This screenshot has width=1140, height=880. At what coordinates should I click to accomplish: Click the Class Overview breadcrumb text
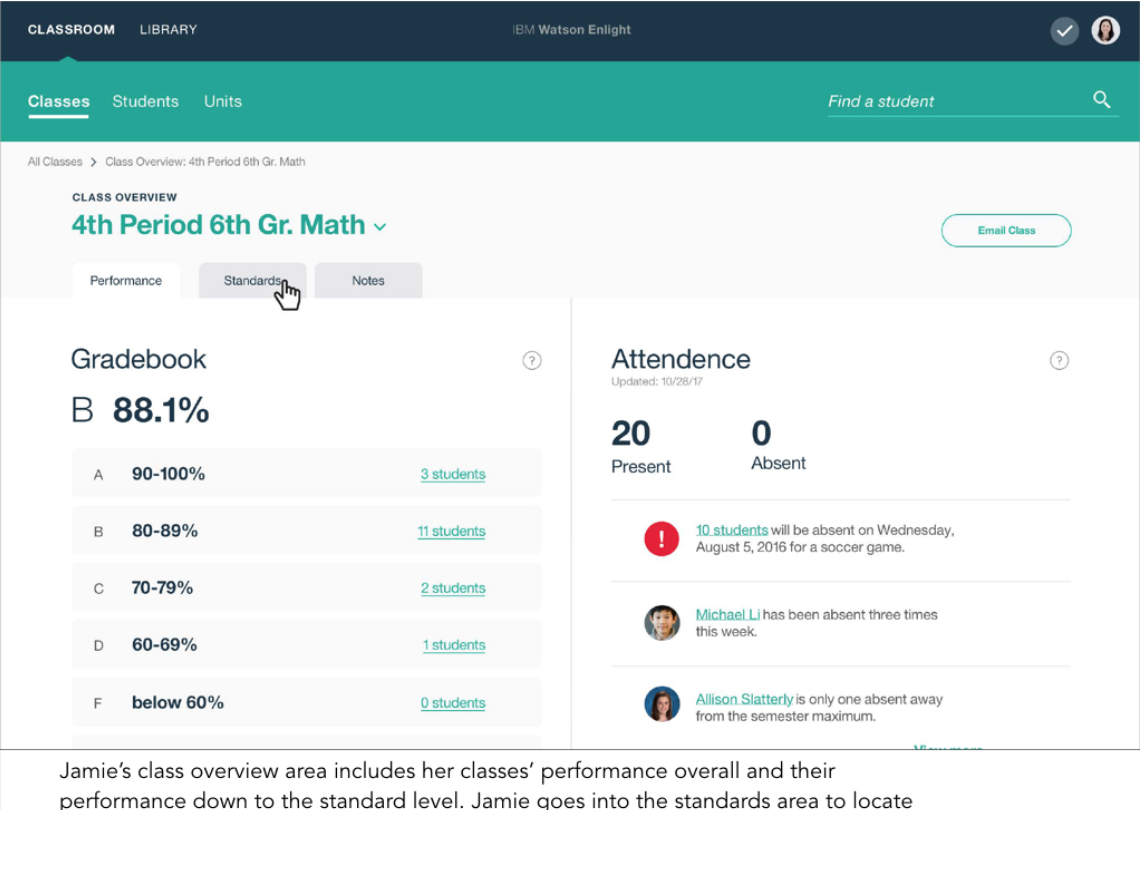(x=205, y=161)
